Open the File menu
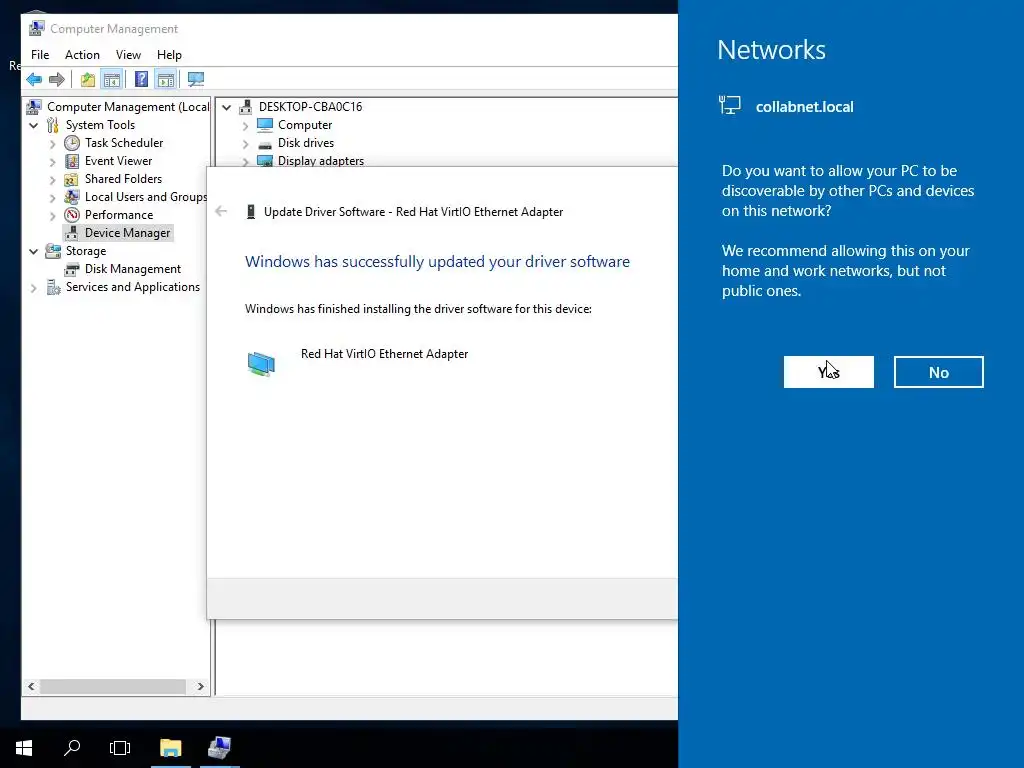1024x768 pixels. click(x=40, y=55)
